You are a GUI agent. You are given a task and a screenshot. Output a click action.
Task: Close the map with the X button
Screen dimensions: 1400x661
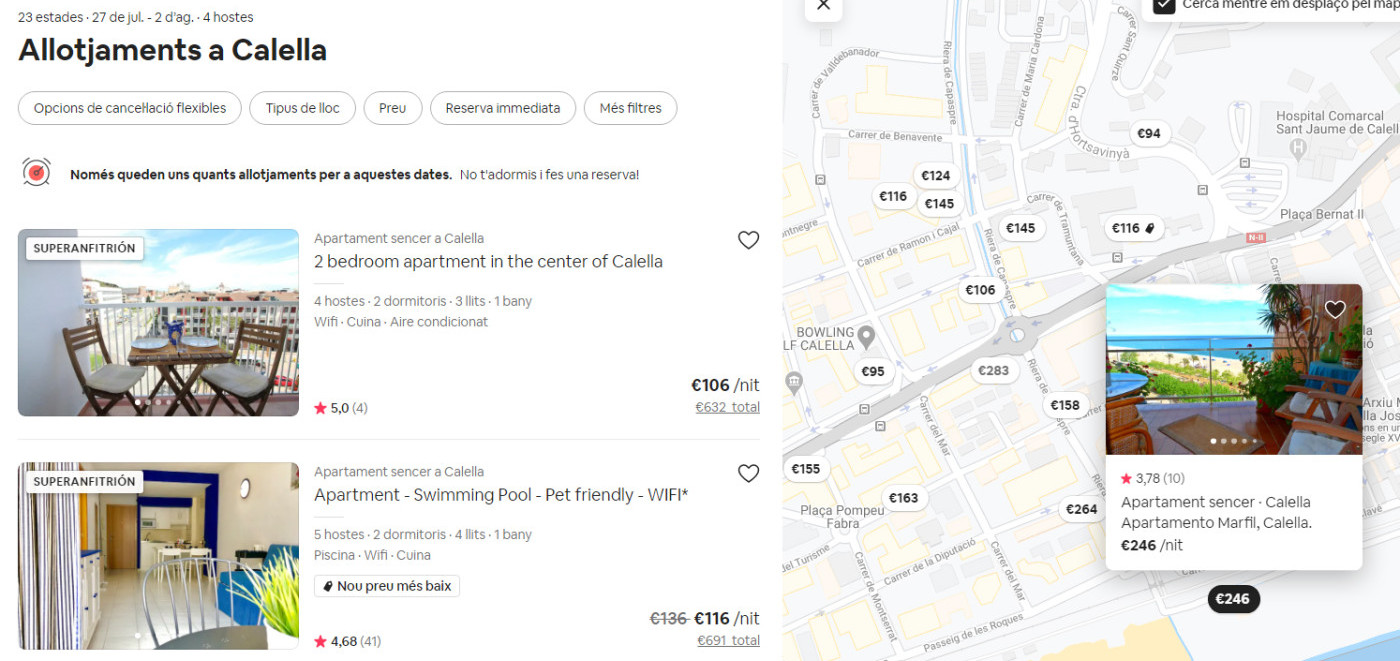coord(823,5)
